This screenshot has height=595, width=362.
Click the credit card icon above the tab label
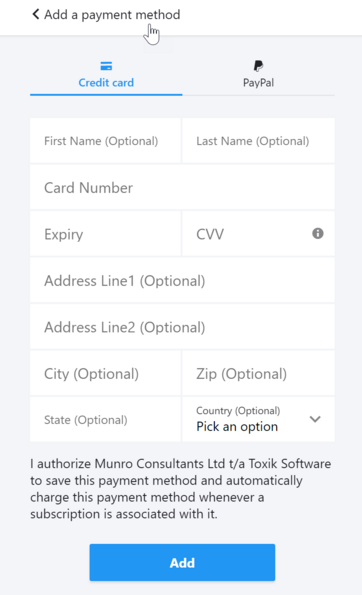click(106, 66)
